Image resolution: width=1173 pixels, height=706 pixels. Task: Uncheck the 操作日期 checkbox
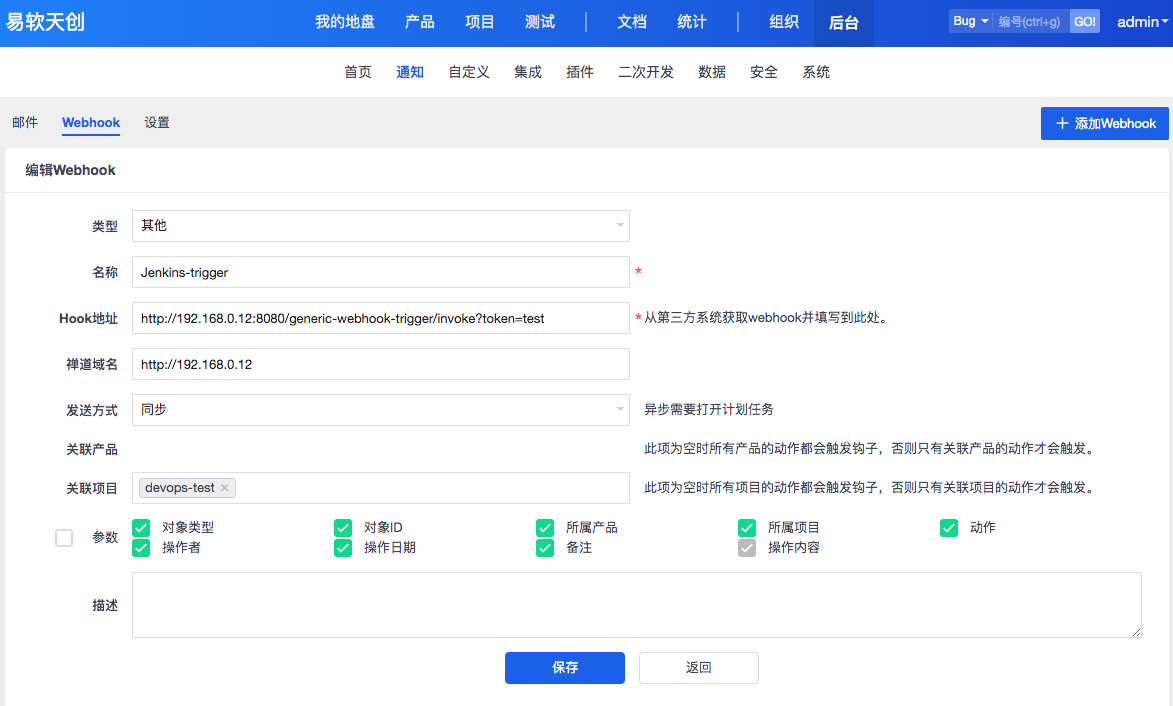pyautogui.click(x=343, y=548)
